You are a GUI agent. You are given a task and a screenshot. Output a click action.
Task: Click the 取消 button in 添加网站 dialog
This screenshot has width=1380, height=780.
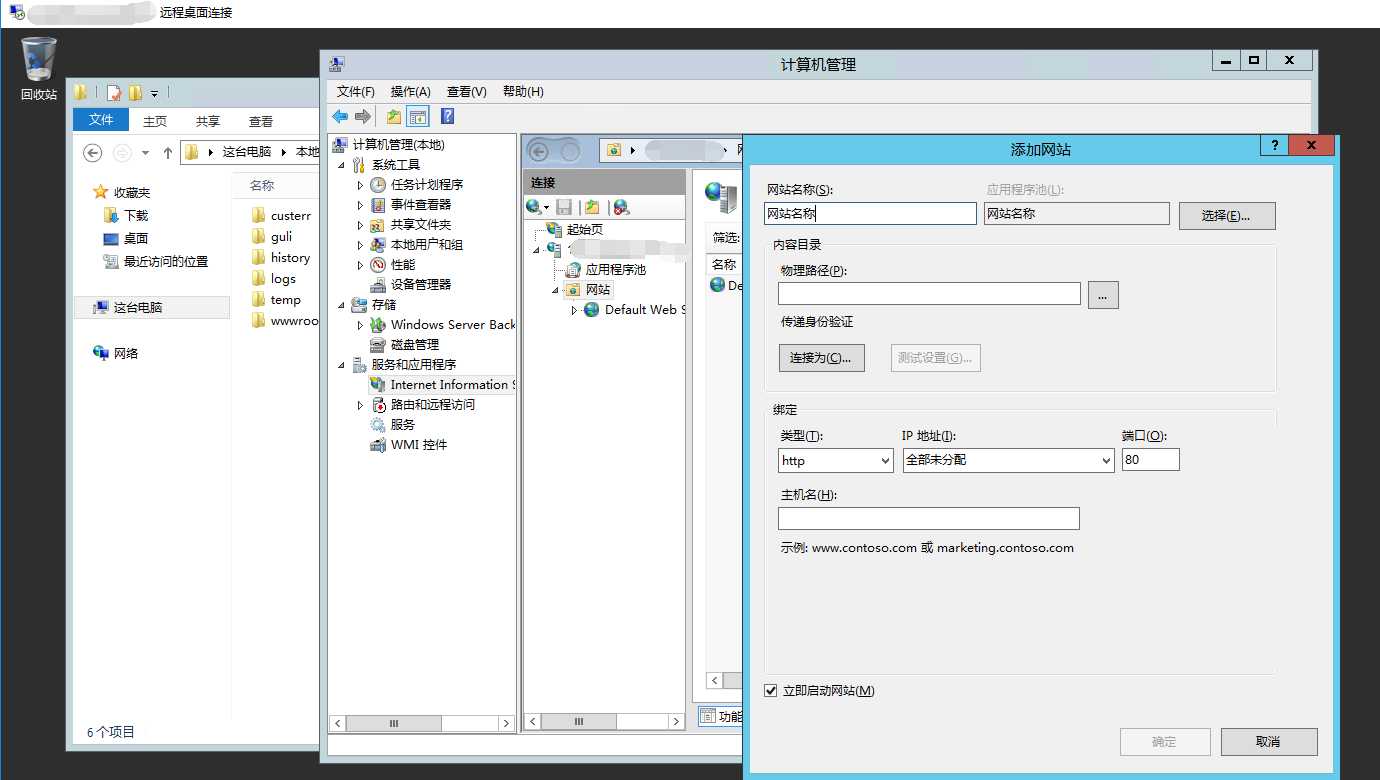[1267, 742]
